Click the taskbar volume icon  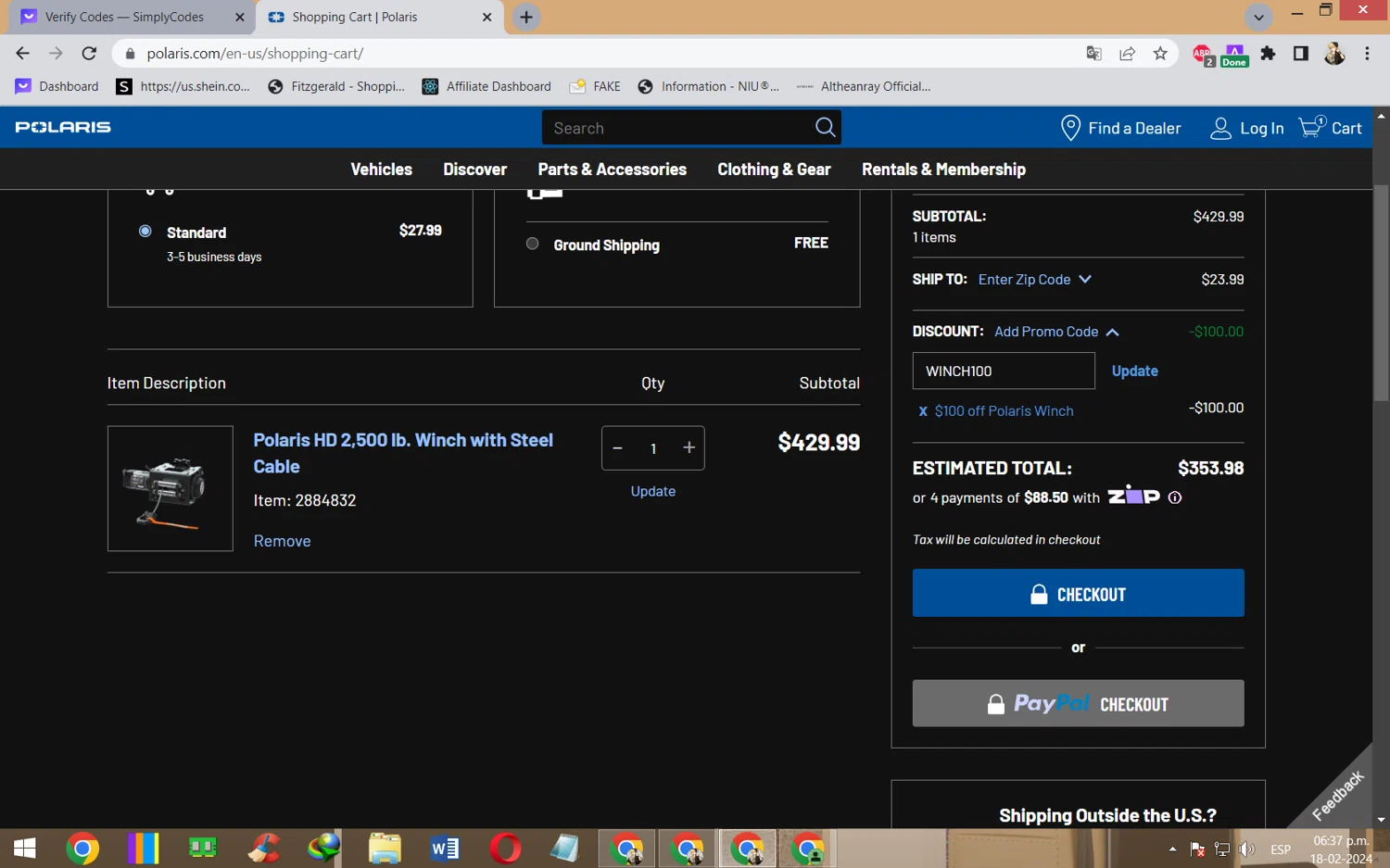pyautogui.click(x=1247, y=849)
